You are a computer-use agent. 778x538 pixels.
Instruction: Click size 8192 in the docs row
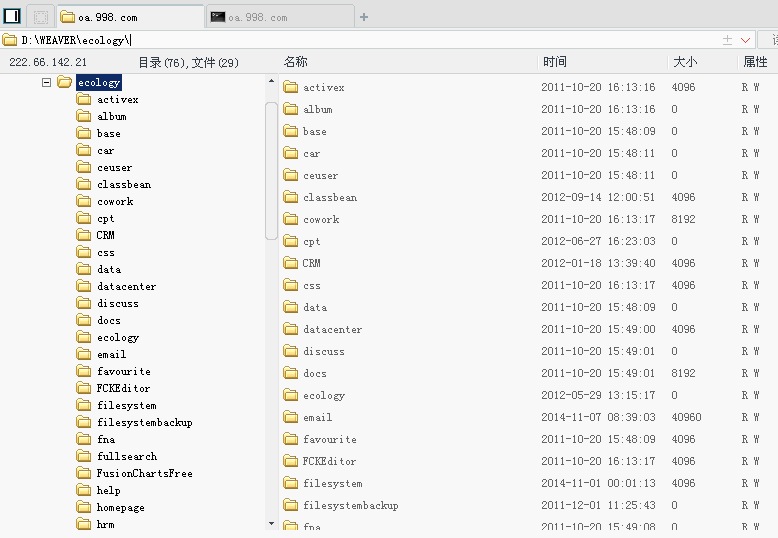point(683,373)
